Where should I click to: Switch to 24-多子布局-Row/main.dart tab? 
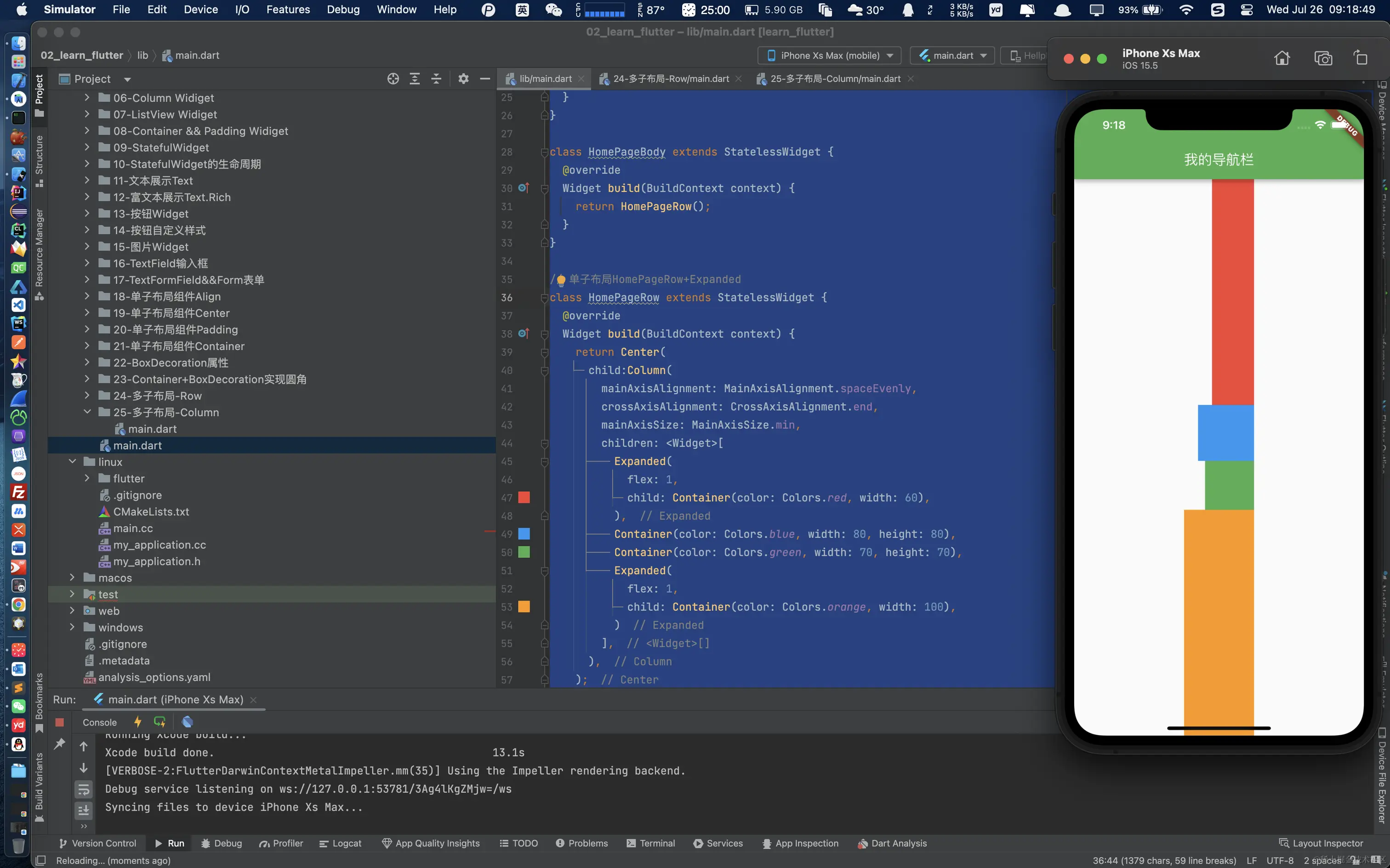670,79
